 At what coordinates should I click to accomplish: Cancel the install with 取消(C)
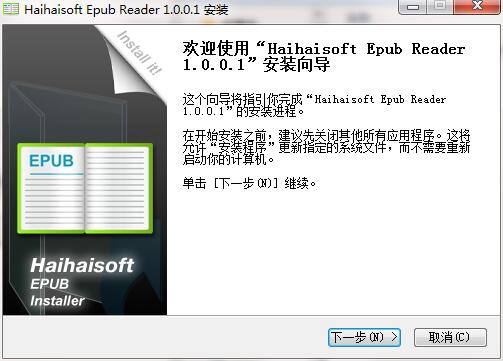point(450,337)
